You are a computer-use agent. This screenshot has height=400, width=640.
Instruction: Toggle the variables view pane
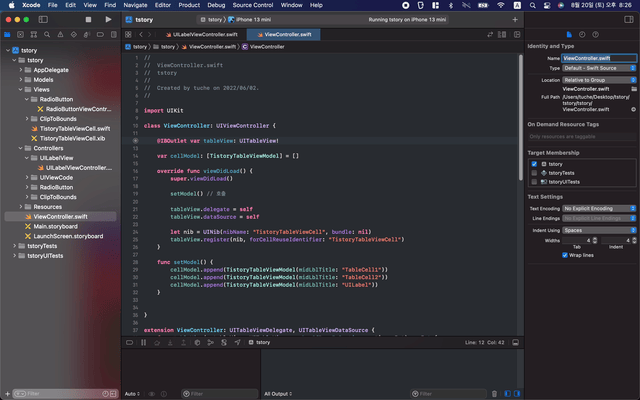[x=507, y=394]
